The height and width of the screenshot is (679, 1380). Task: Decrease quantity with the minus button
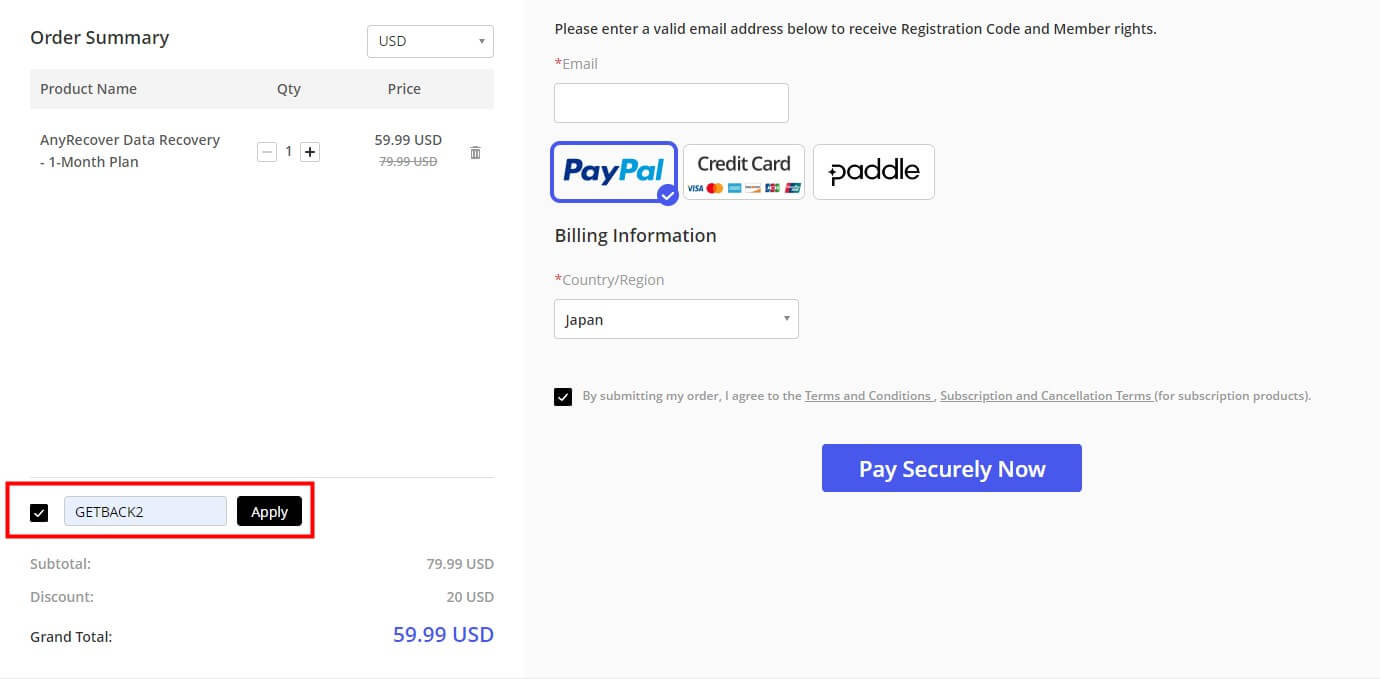click(x=267, y=151)
